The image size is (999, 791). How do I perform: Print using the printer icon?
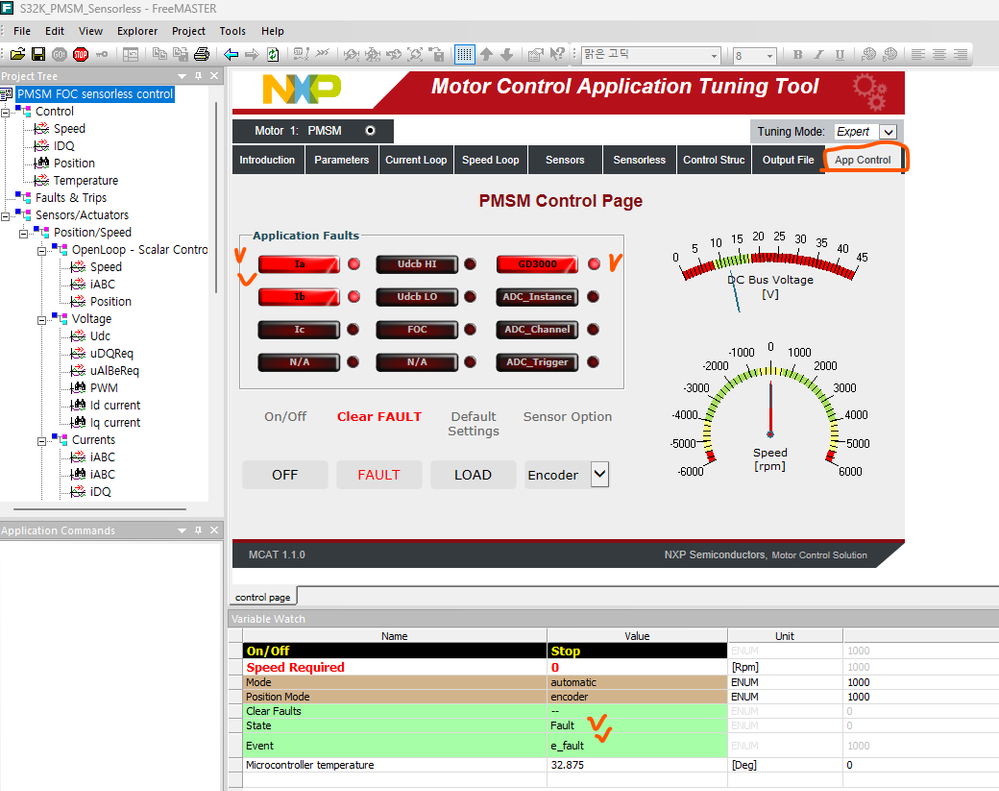[202, 55]
